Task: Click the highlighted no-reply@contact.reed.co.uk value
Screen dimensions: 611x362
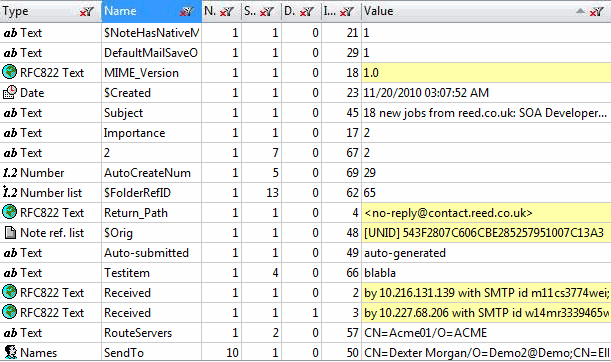Action: [448, 213]
